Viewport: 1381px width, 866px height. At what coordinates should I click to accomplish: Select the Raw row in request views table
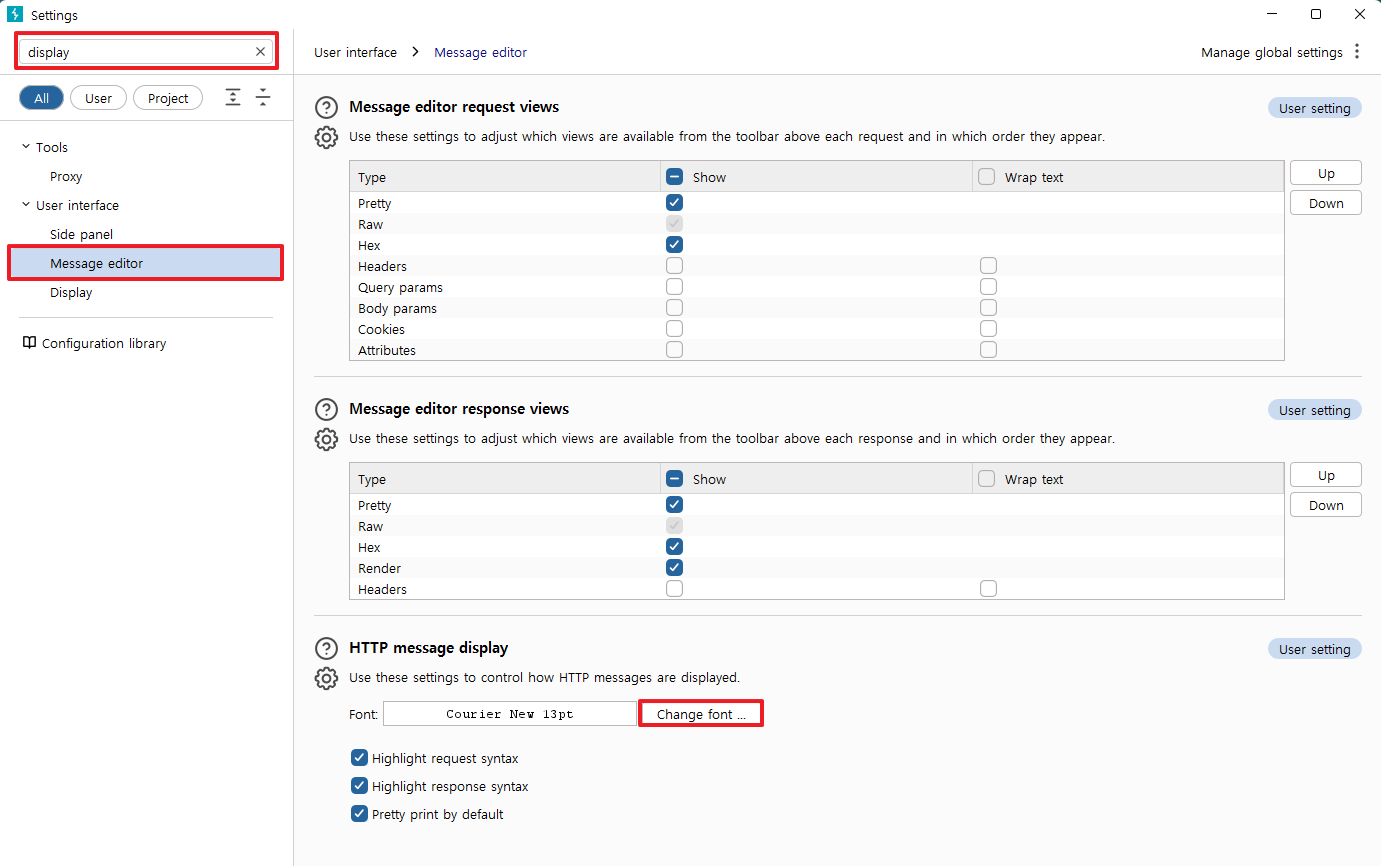(x=817, y=224)
